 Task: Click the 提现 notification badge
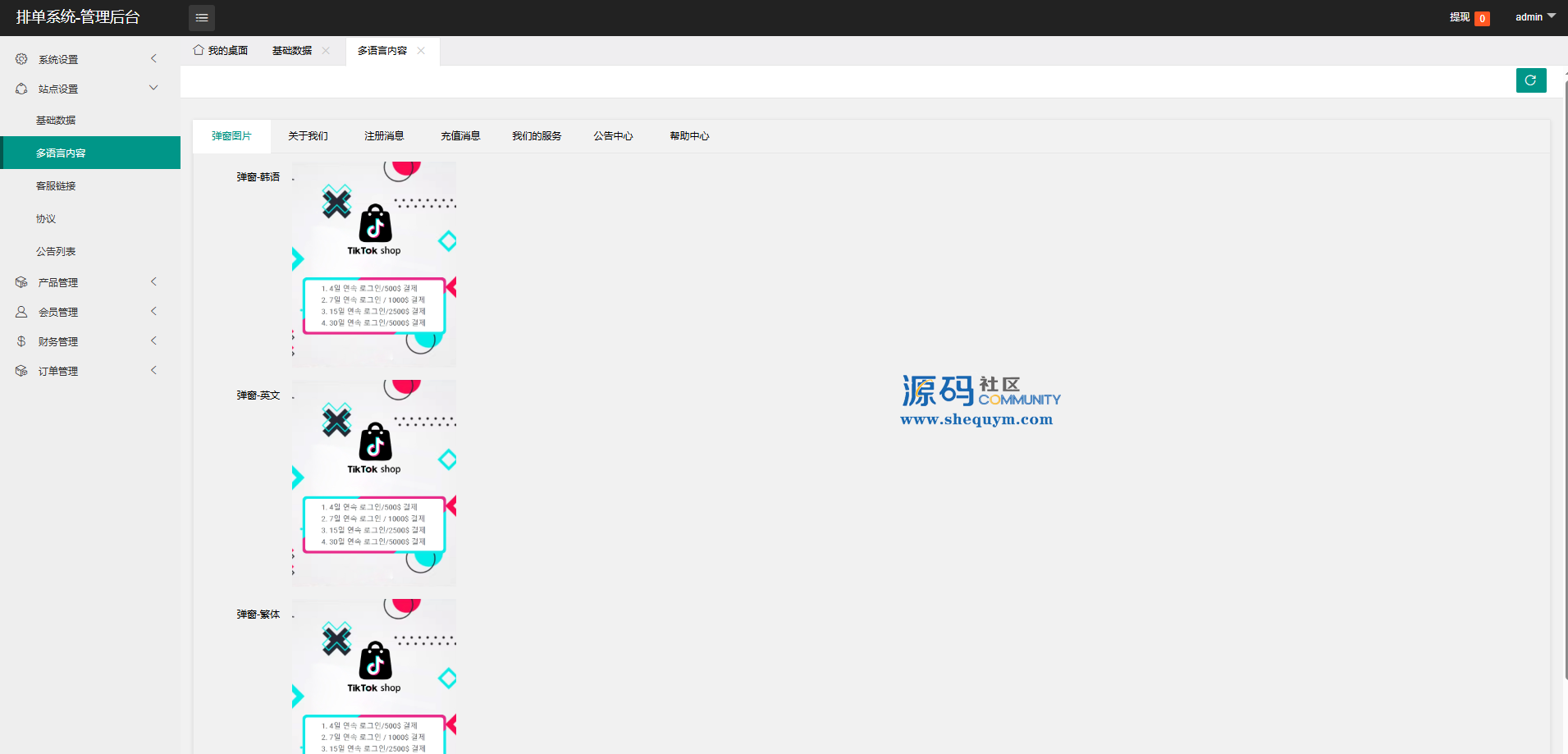click(x=1482, y=18)
